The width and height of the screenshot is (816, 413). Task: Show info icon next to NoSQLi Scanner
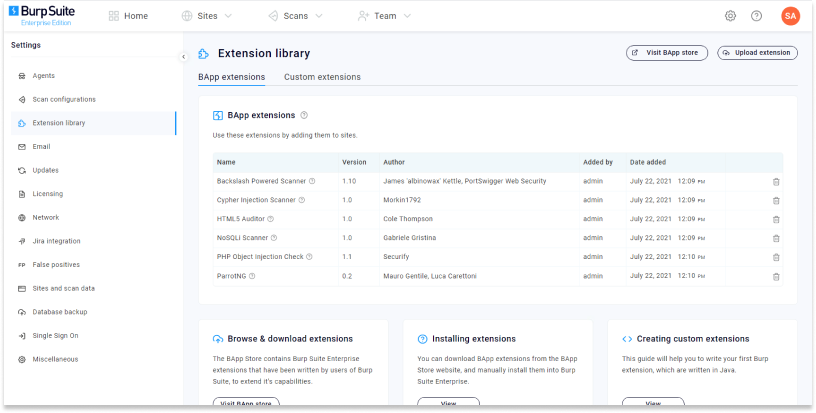click(274, 238)
